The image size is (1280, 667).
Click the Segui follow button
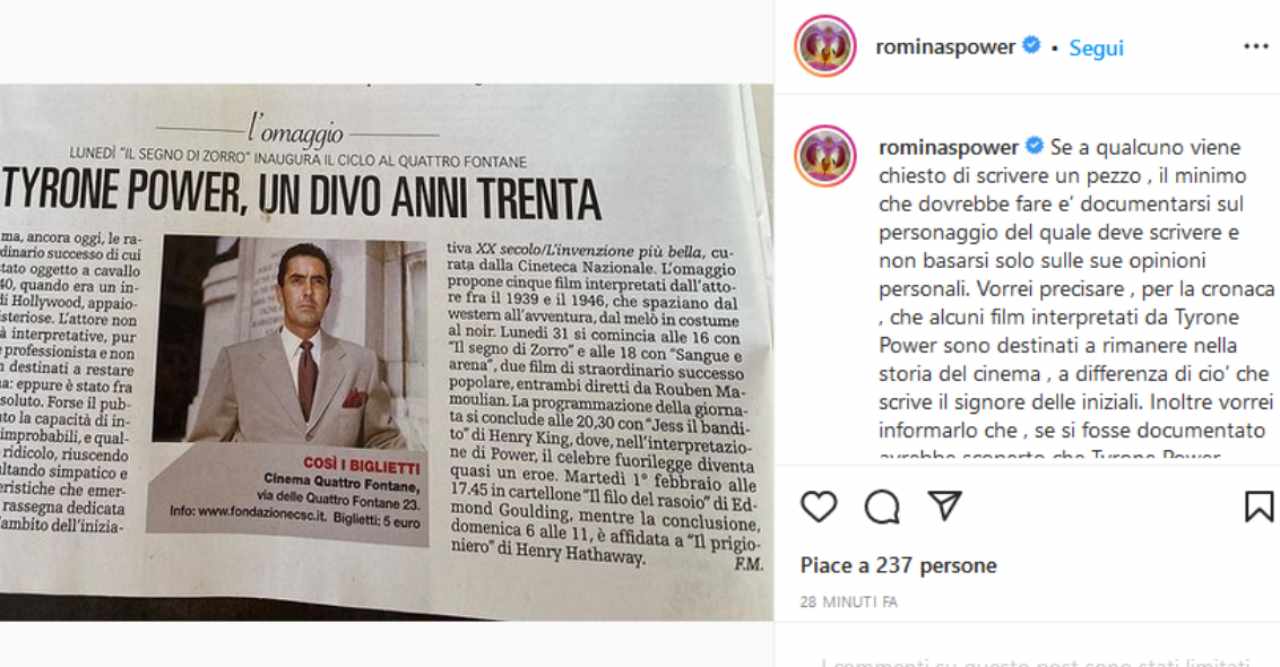(x=1096, y=48)
